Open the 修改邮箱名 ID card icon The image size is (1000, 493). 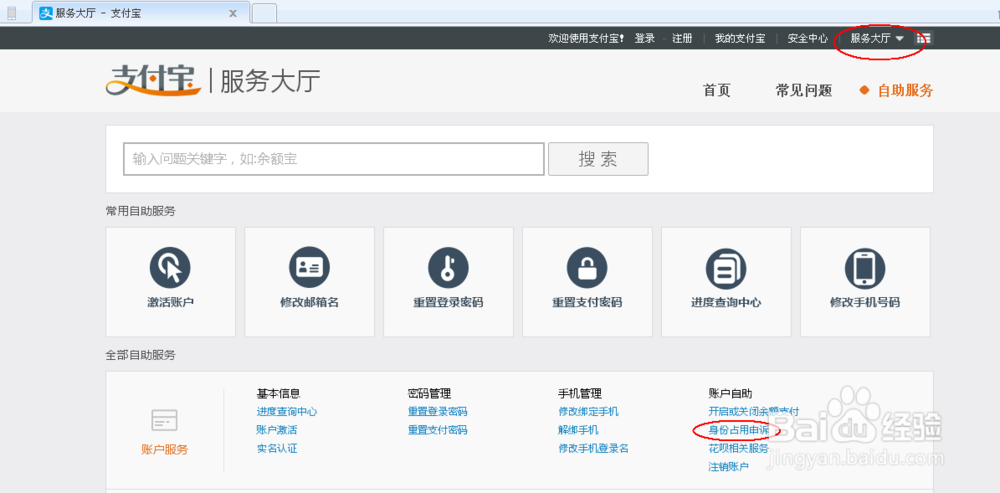(309, 267)
